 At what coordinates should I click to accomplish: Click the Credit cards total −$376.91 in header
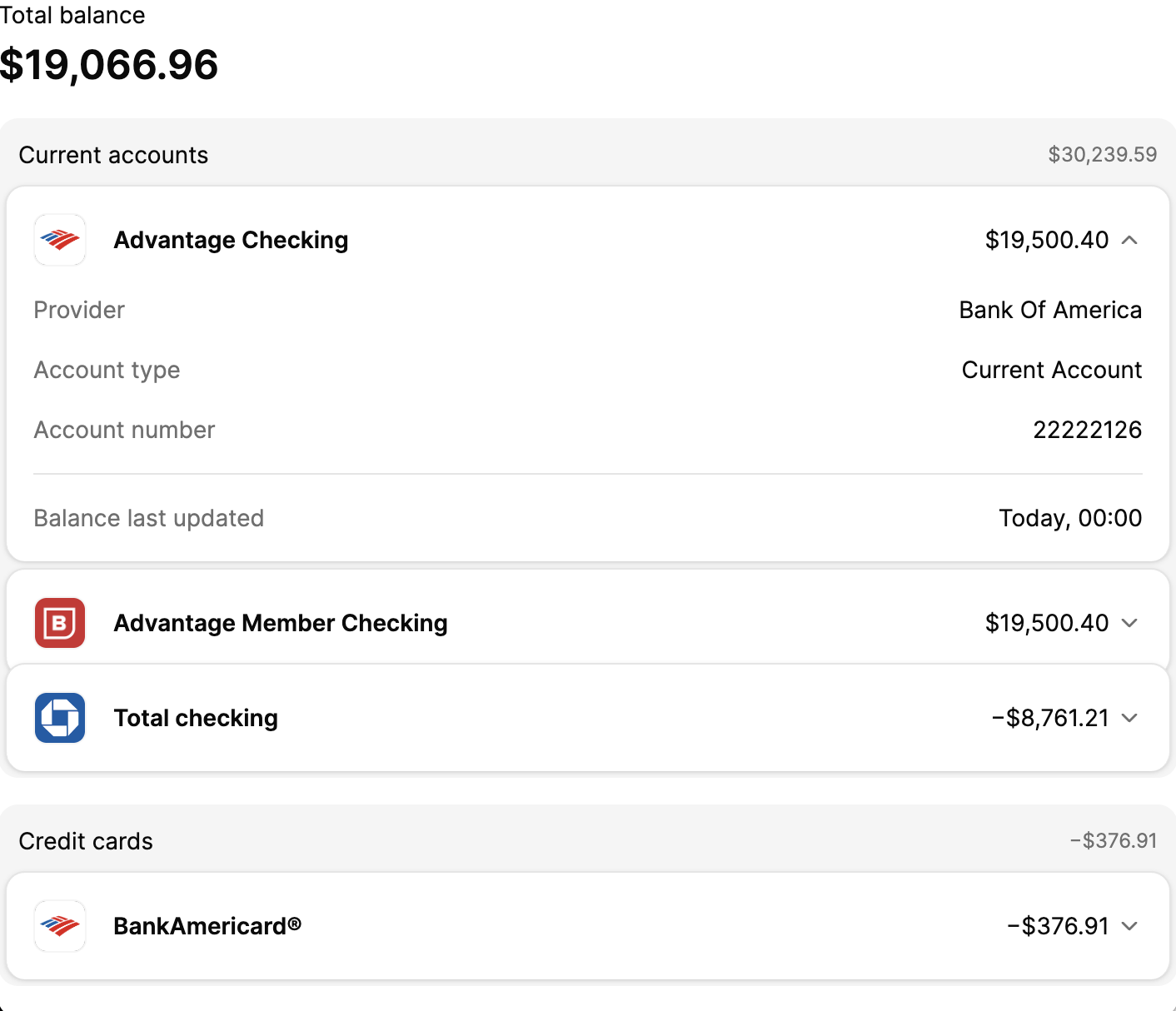pos(1114,841)
